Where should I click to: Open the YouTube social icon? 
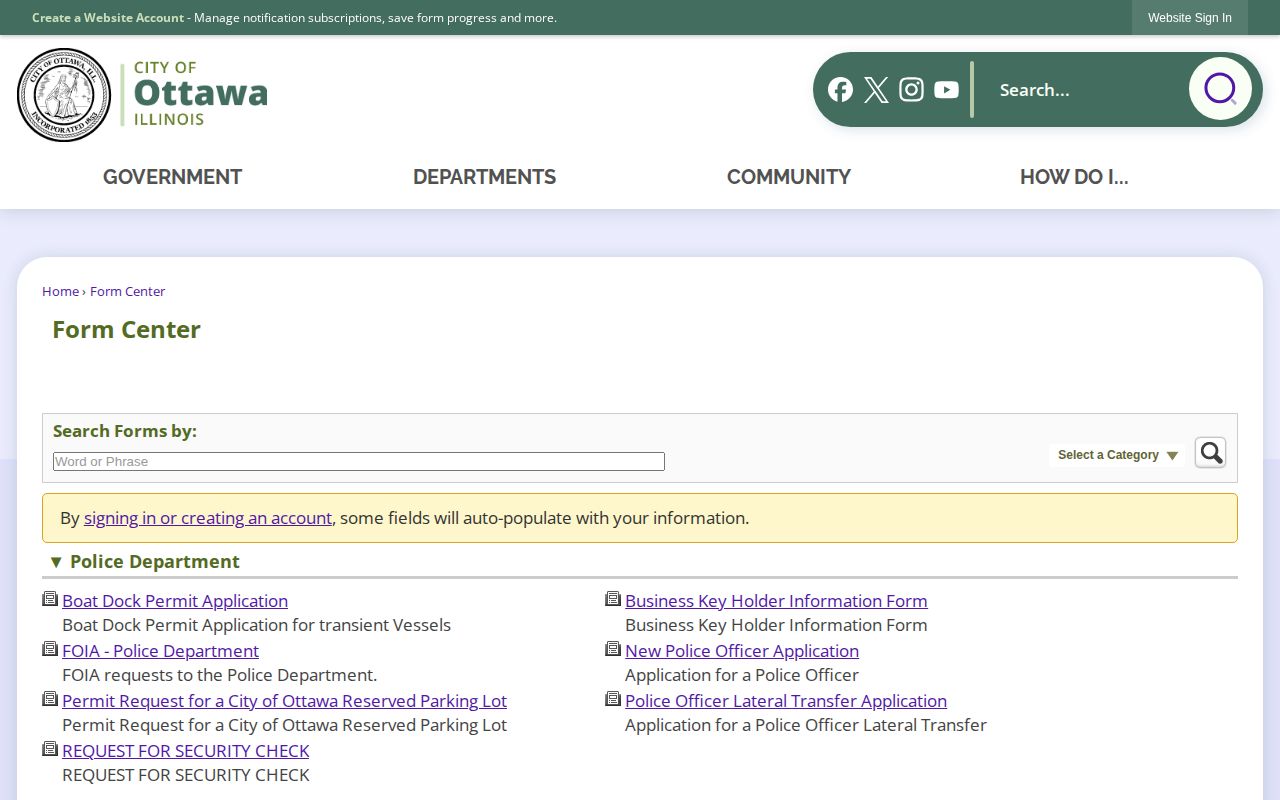946,90
